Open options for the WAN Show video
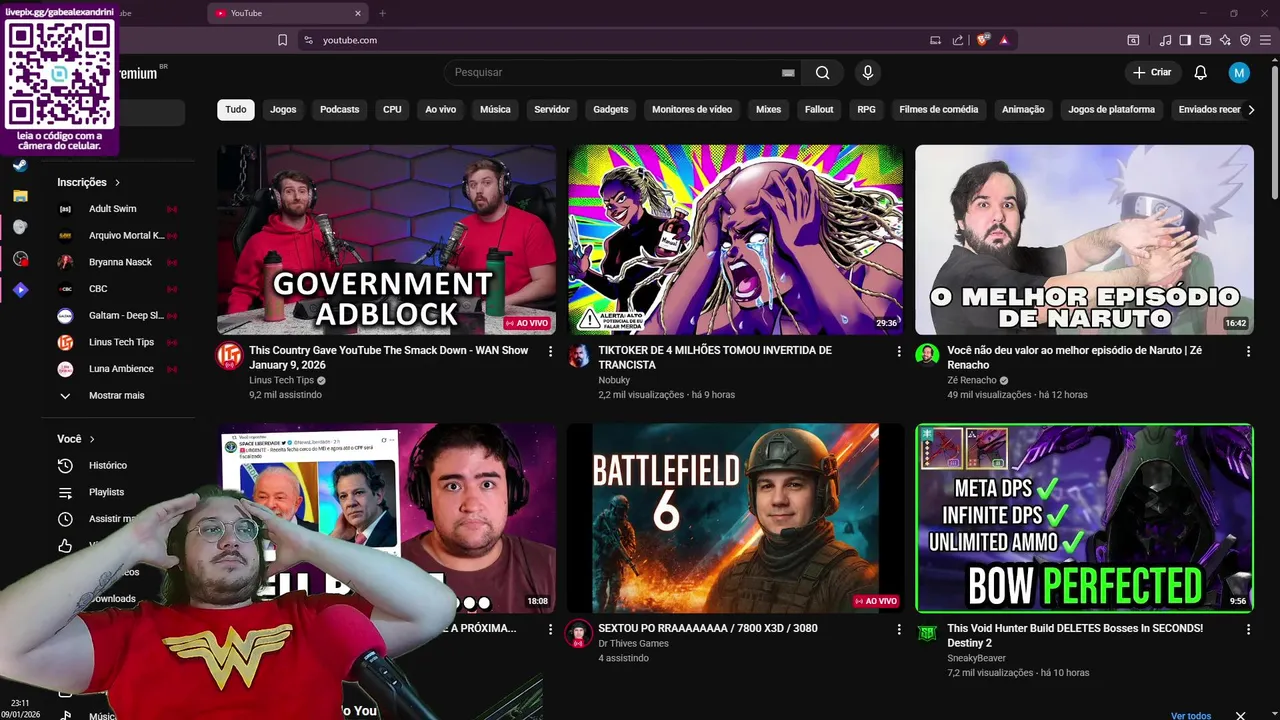1280x720 pixels. pyautogui.click(x=550, y=351)
